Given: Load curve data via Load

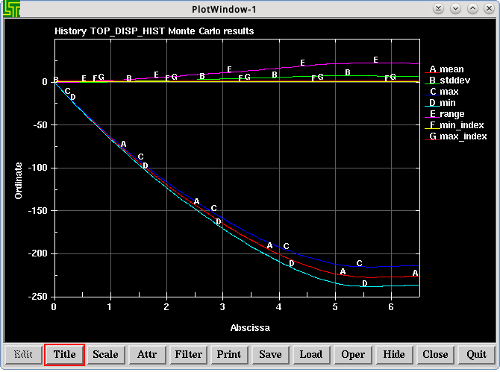Looking at the screenshot, I should pos(312,355).
